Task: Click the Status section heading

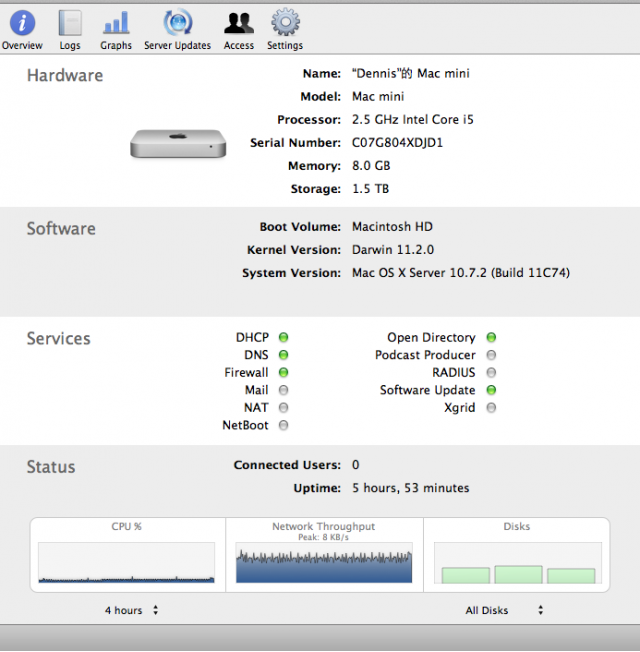Action: click(51, 467)
